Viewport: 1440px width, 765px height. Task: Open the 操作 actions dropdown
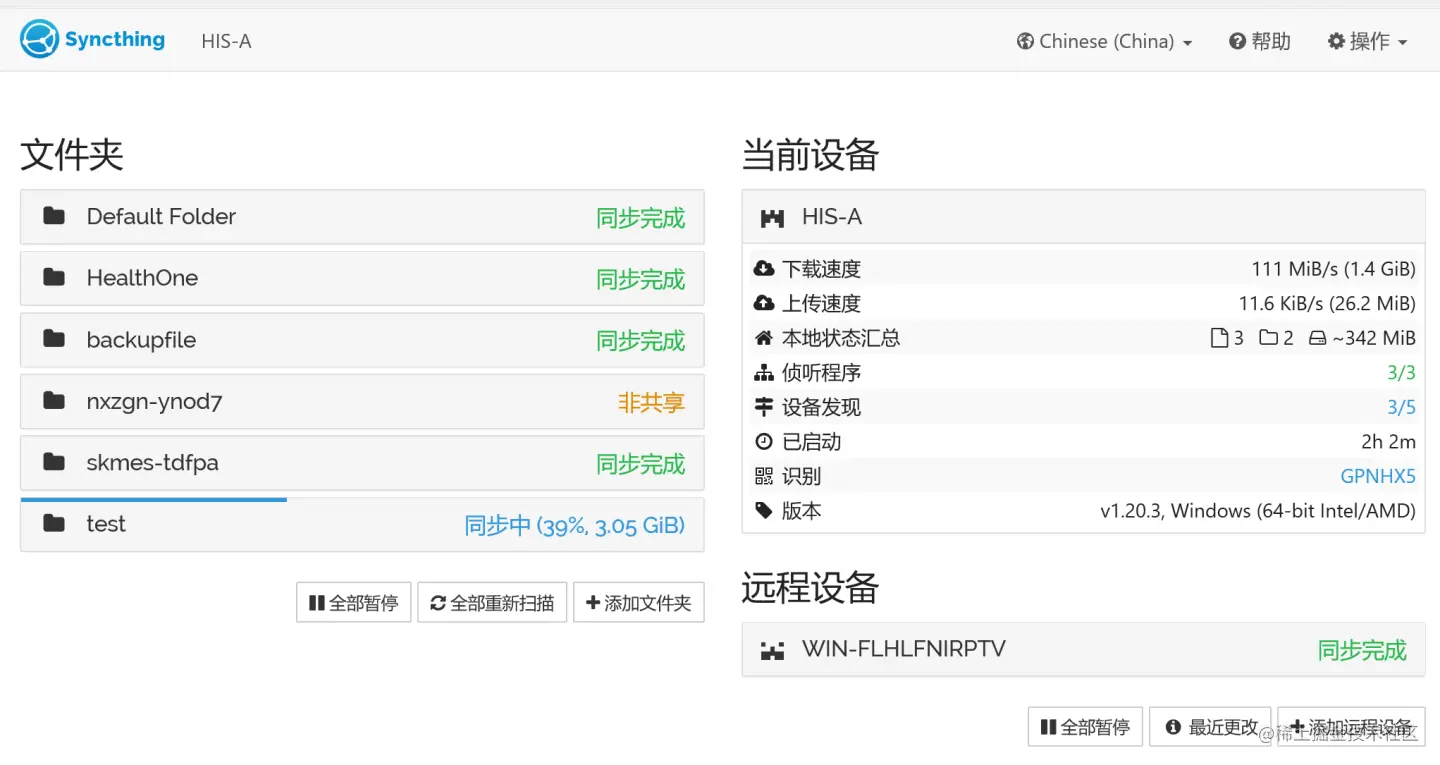[1367, 41]
